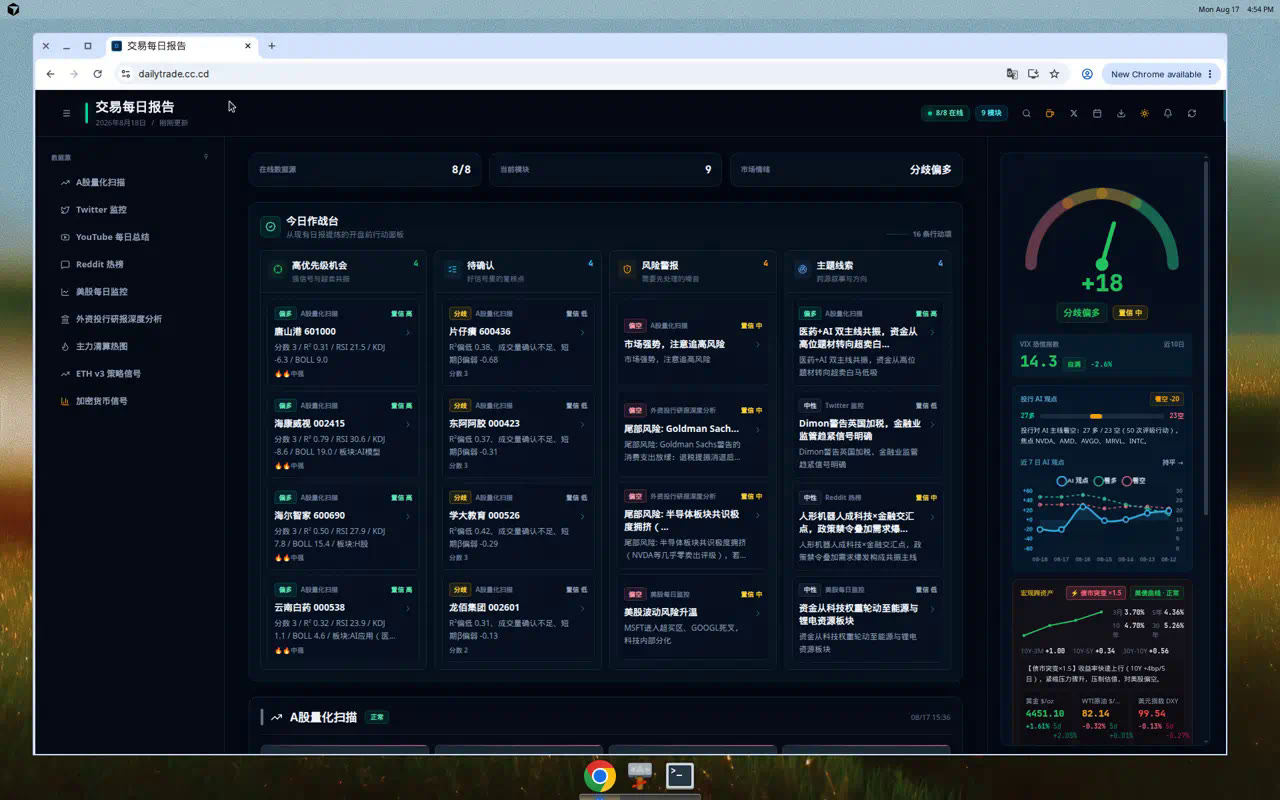Click the New Chrome available button
Image resolution: width=1280 pixels, height=800 pixels.
click(x=1162, y=74)
